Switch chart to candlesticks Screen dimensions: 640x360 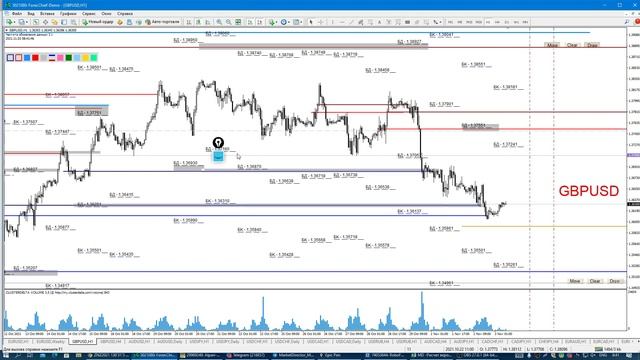198,22
